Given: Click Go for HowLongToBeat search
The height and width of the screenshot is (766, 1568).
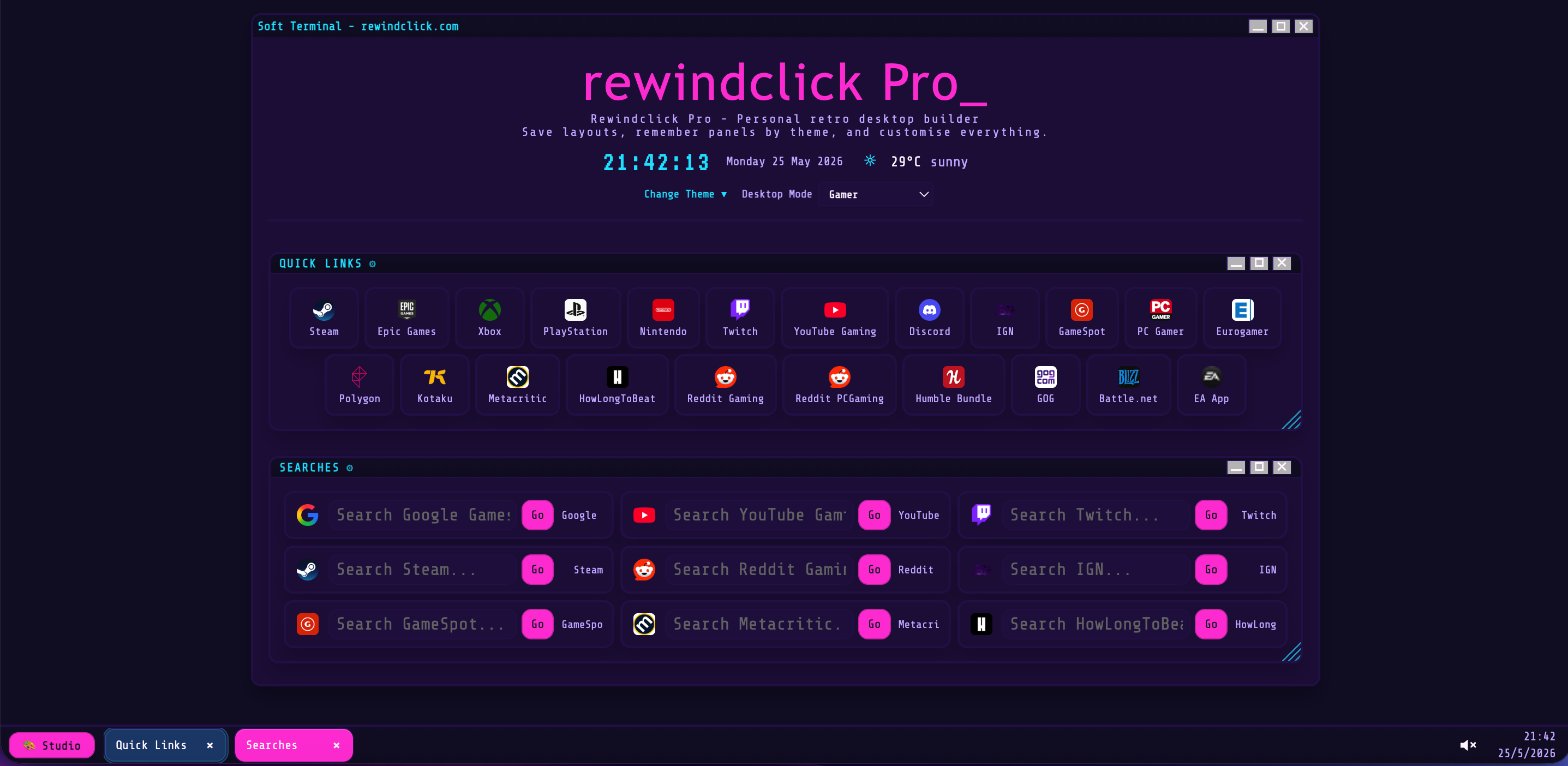Looking at the screenshot, I should (x=1211, y=624).
